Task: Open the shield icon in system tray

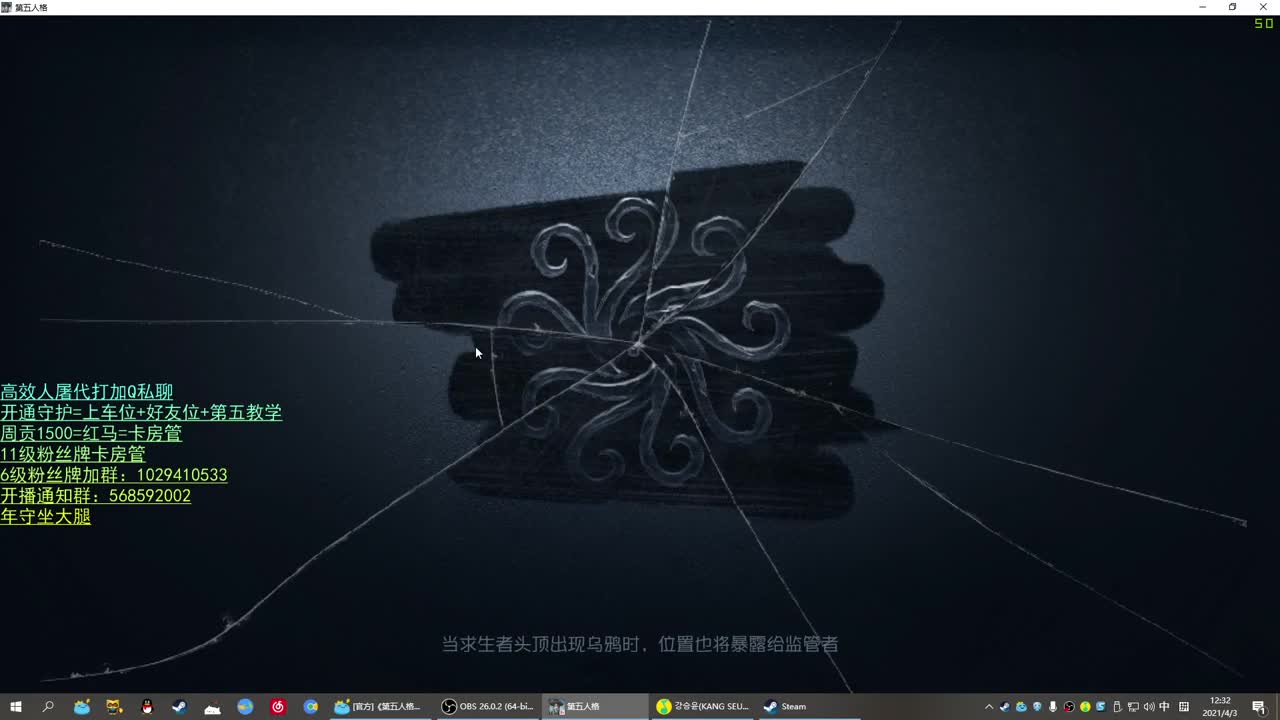Action: [x=1037, y=707]
